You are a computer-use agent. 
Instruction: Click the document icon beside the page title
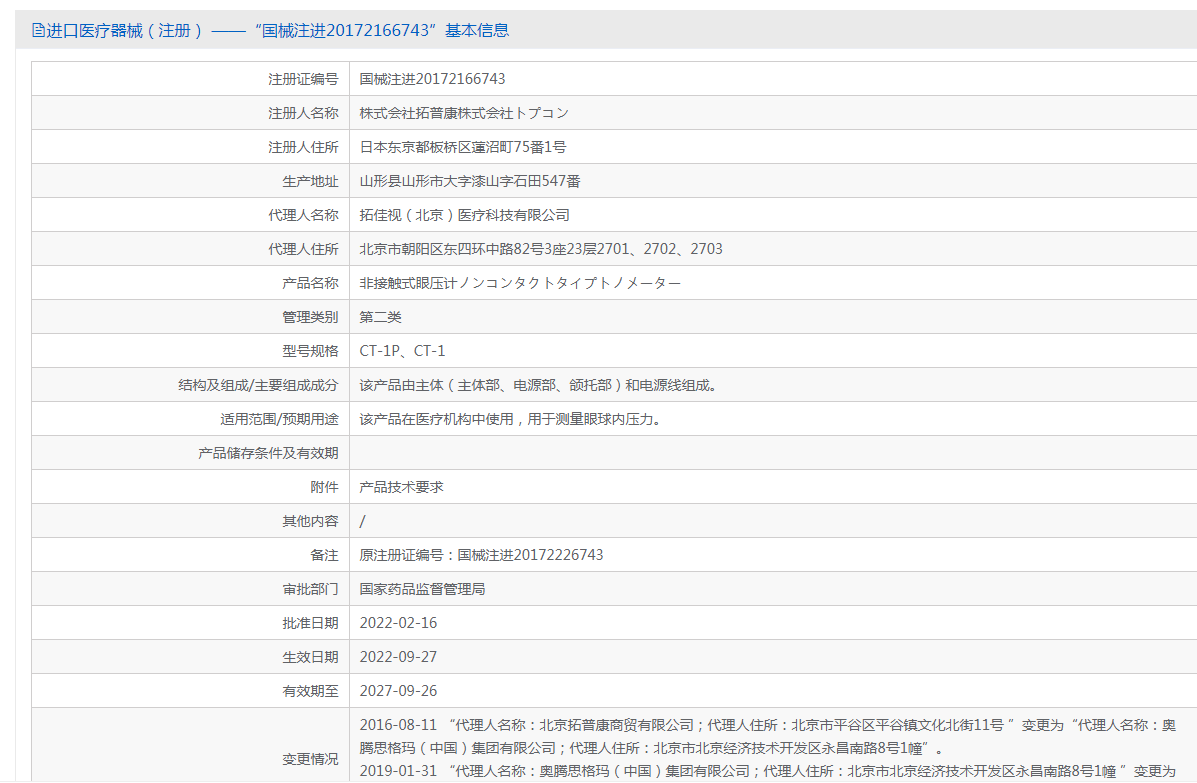tap(38, 31)
